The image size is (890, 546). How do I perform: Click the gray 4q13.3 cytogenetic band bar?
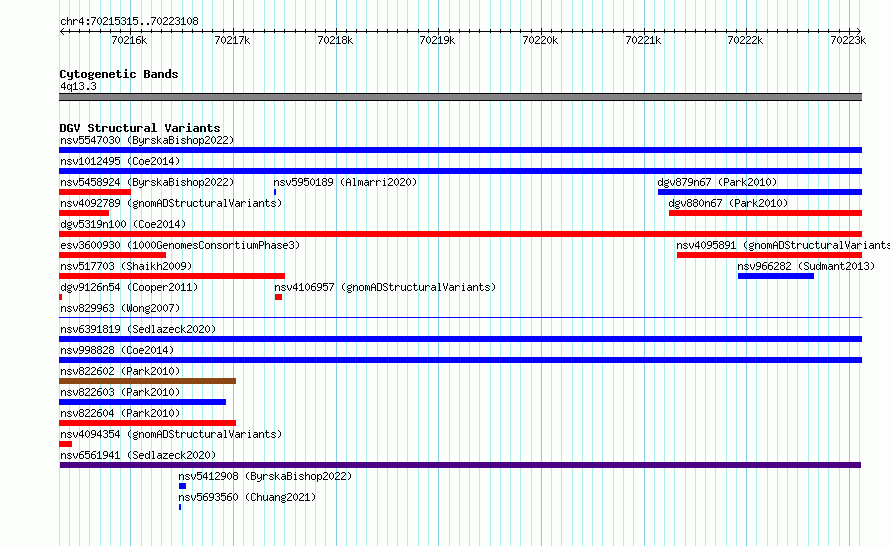(x=460, y=97)
